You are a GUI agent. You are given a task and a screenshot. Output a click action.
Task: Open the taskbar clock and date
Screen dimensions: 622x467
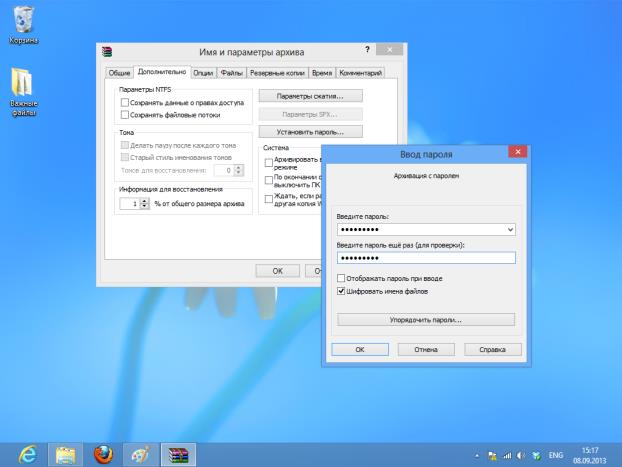(589, 455)
